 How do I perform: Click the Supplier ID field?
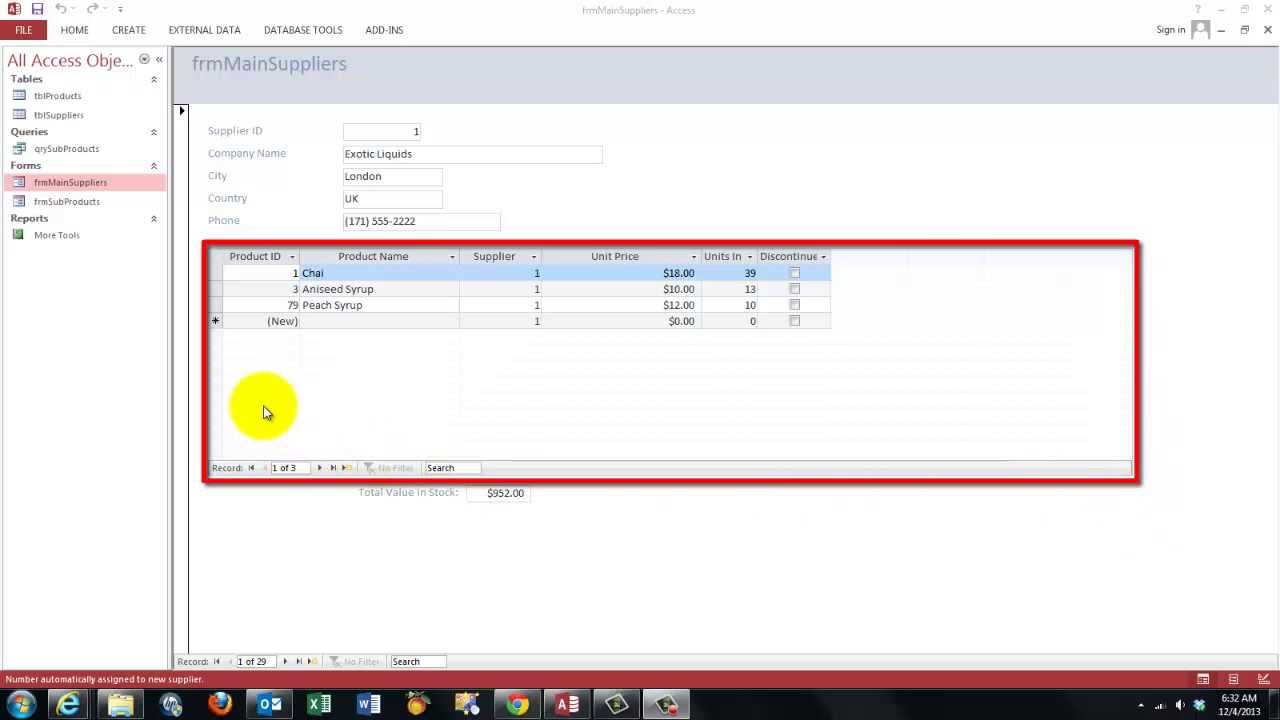point(382,131)
